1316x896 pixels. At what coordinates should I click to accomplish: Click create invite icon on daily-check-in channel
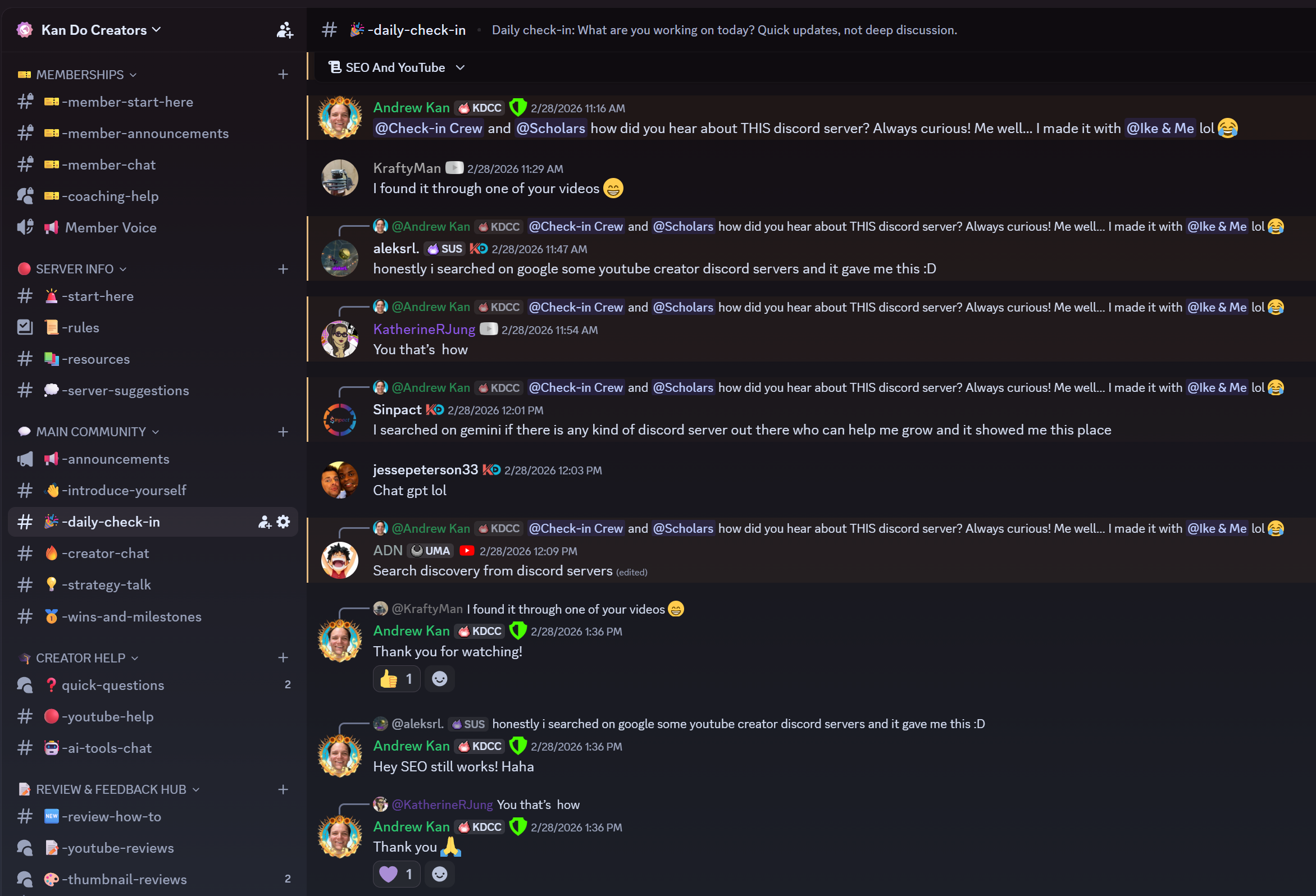[265, 522]
